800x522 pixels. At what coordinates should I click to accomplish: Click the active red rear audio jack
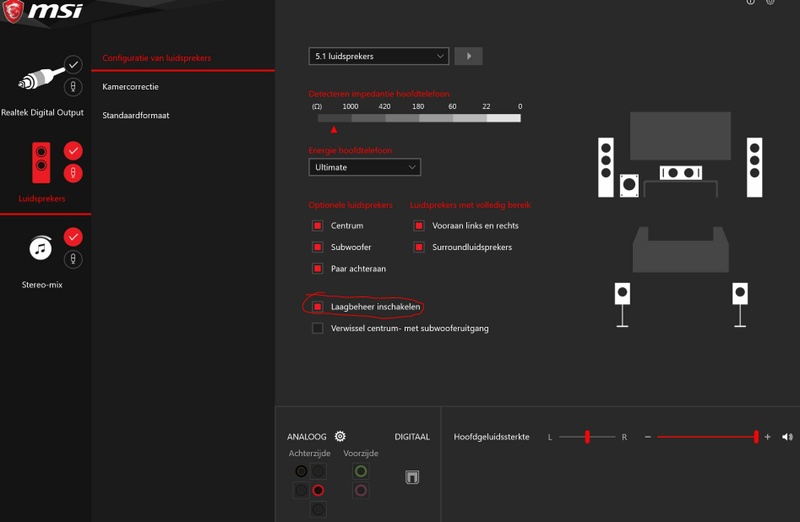pyautogui.click(x=318, y=490)
